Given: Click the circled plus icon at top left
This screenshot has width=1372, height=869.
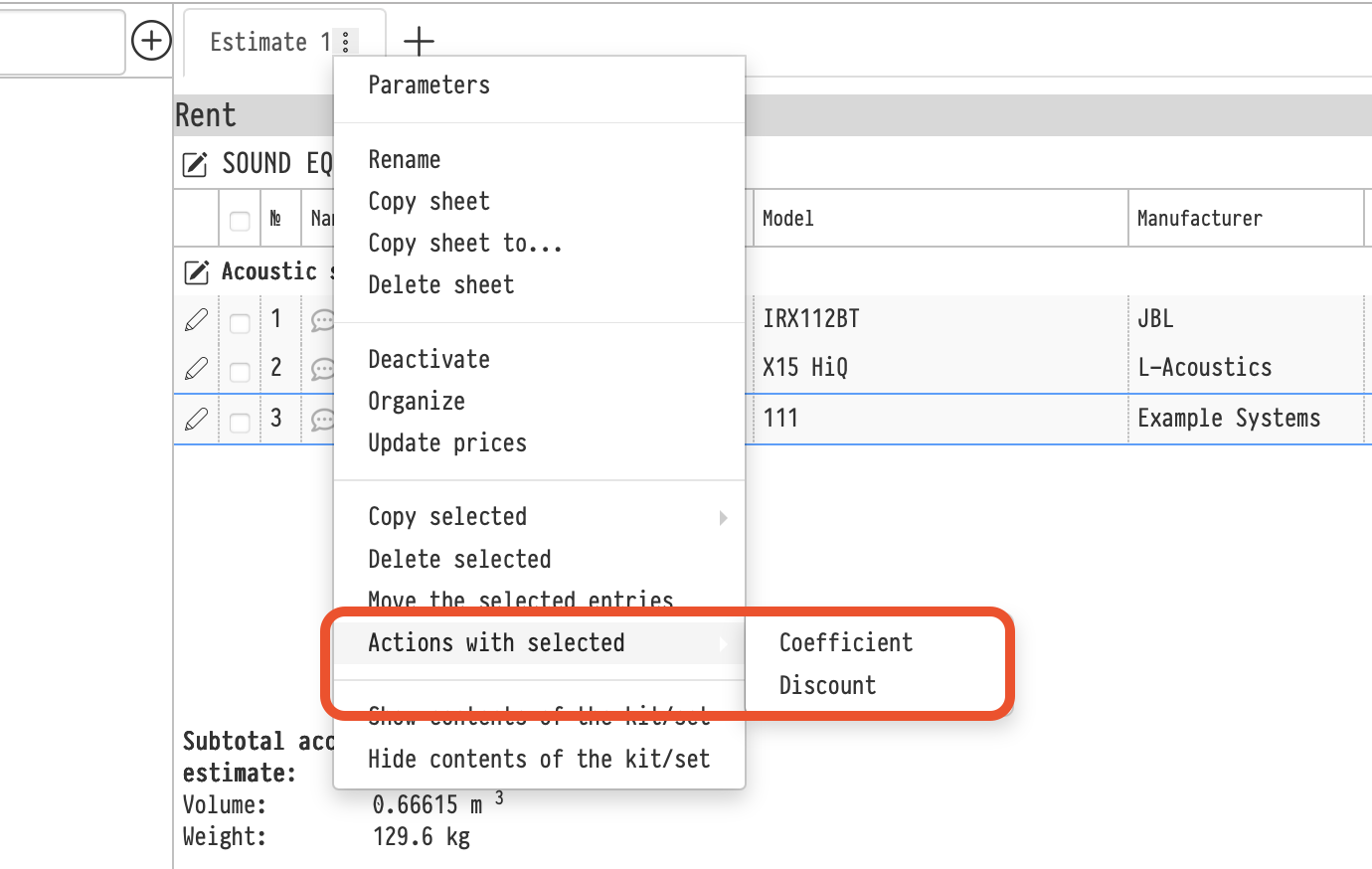Looking at the screenshot, I should (x=151, y=41).
